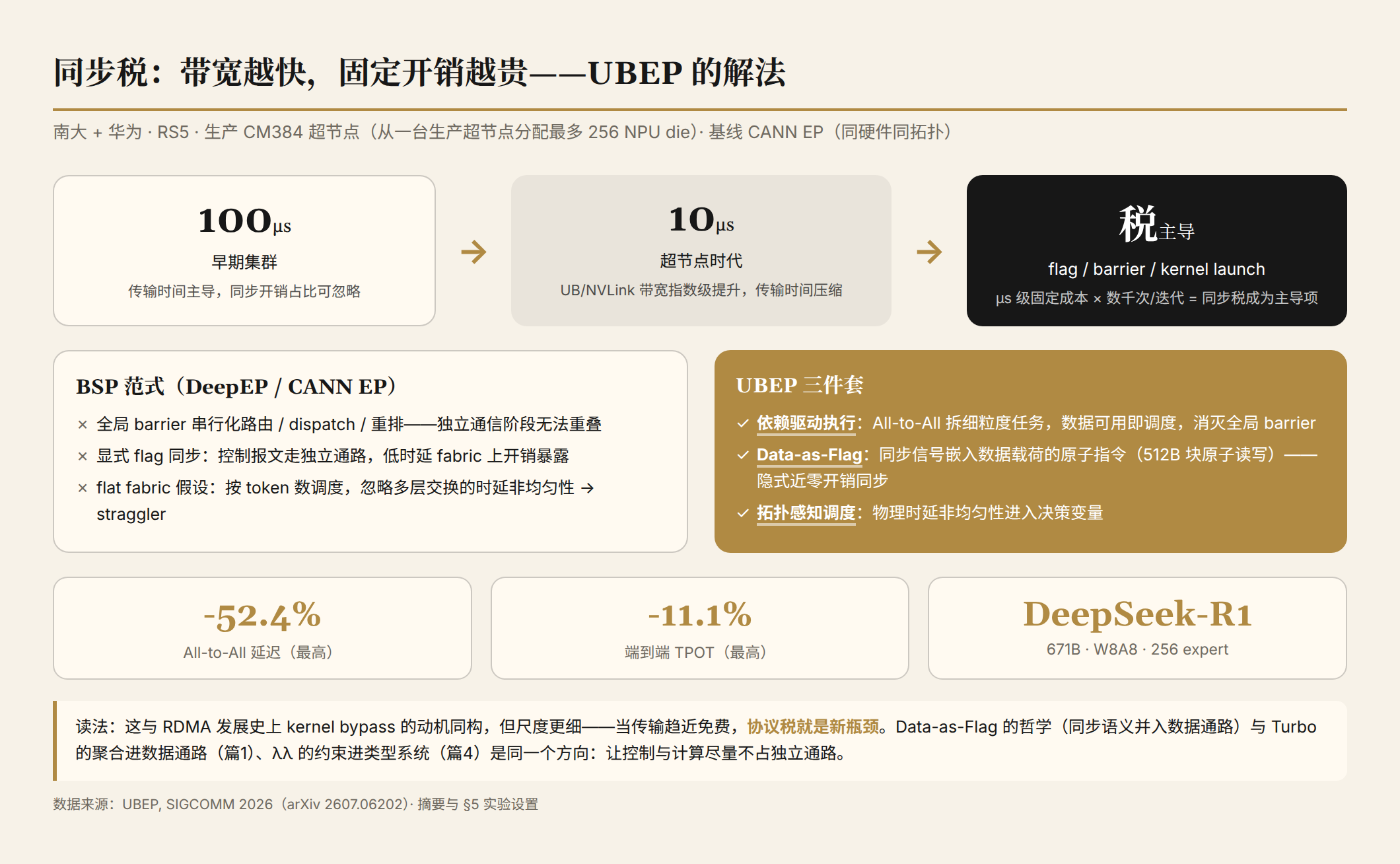Click the × mark before '显式 flag 同步'
Viewport: 1400px width, 864px height.
(83, 456)
